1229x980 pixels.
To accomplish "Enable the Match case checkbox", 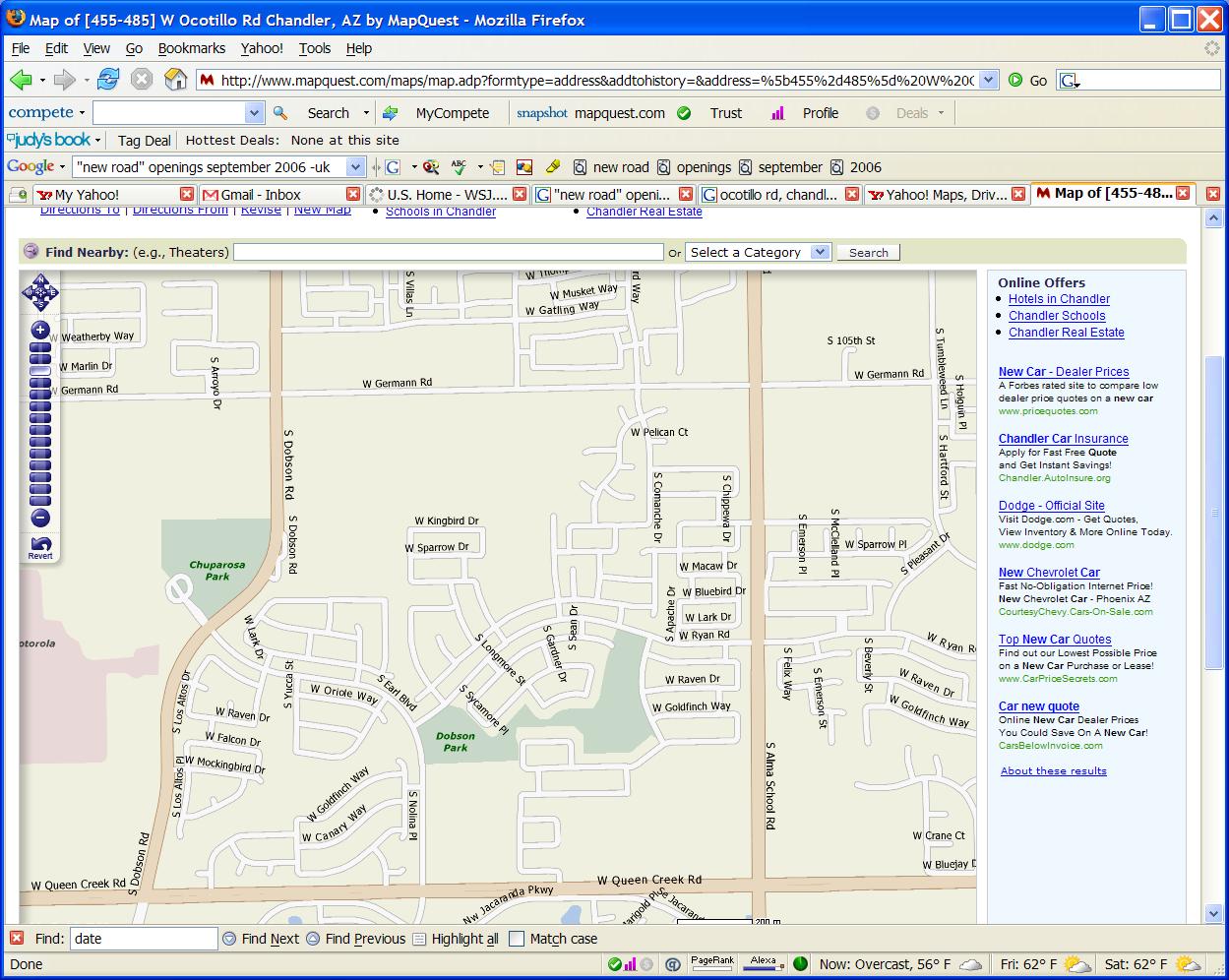I will [x=517, y=939].
